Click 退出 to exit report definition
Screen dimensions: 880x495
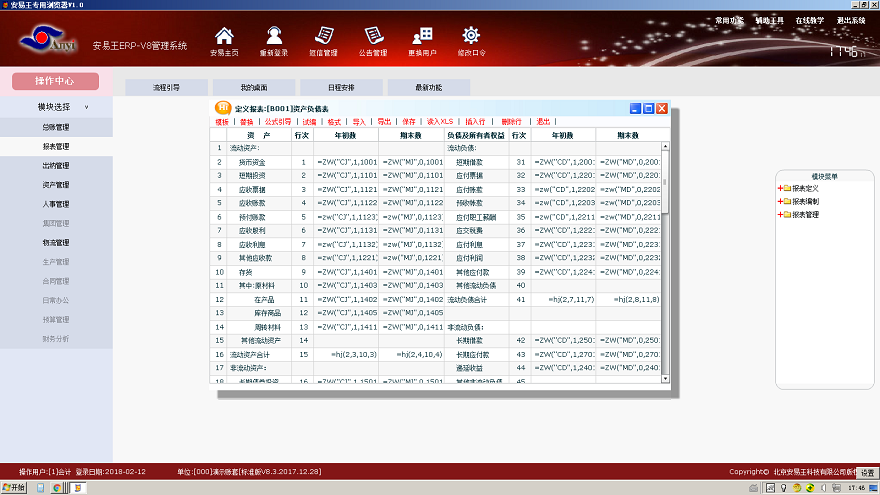click(543, 122)
